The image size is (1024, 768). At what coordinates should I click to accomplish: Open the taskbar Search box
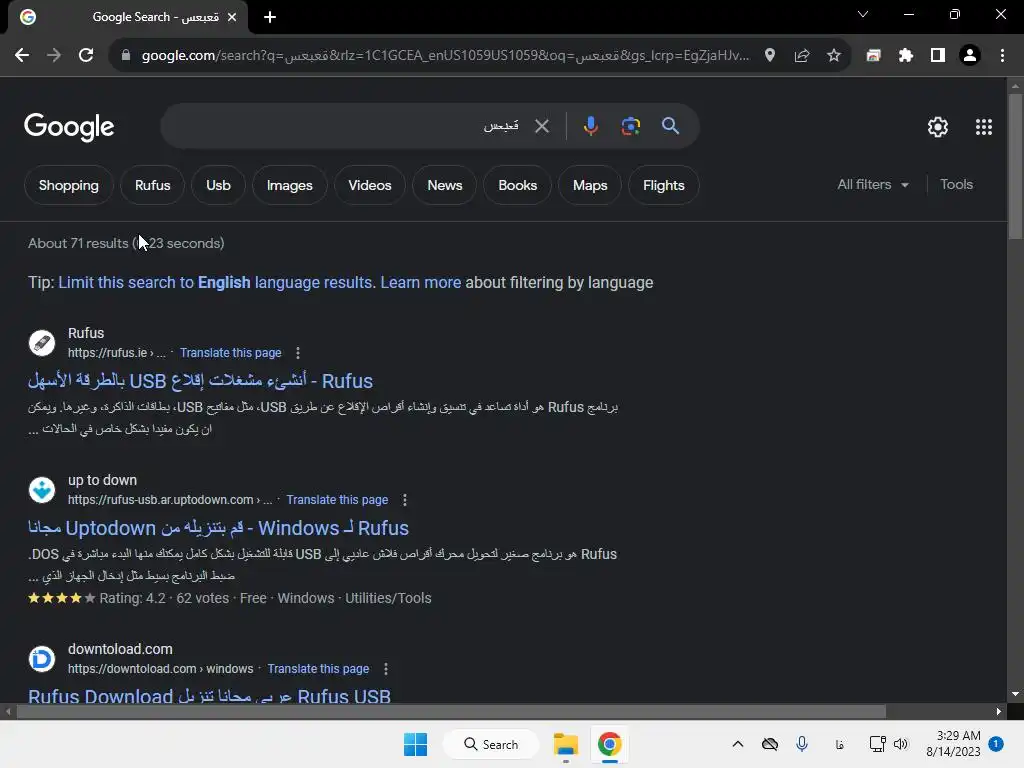pyautogui.click(x=491, y=744)
